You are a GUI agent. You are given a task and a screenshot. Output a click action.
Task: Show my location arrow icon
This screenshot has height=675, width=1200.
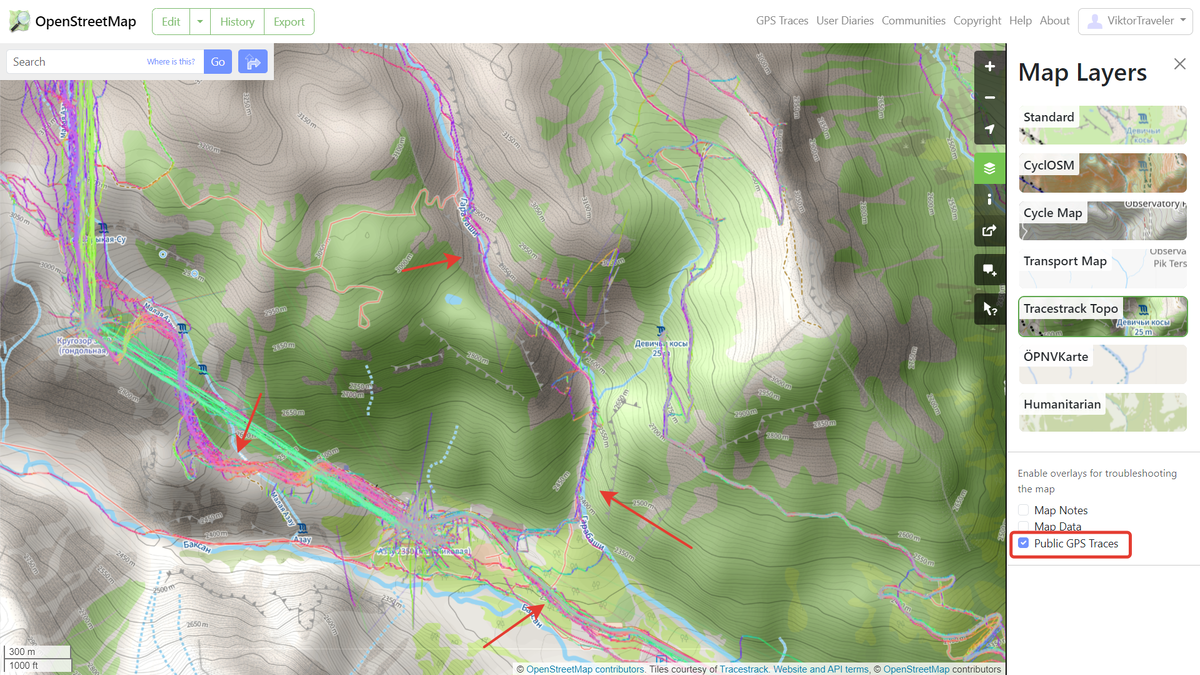pyautogui.click(x=990, y=129)
